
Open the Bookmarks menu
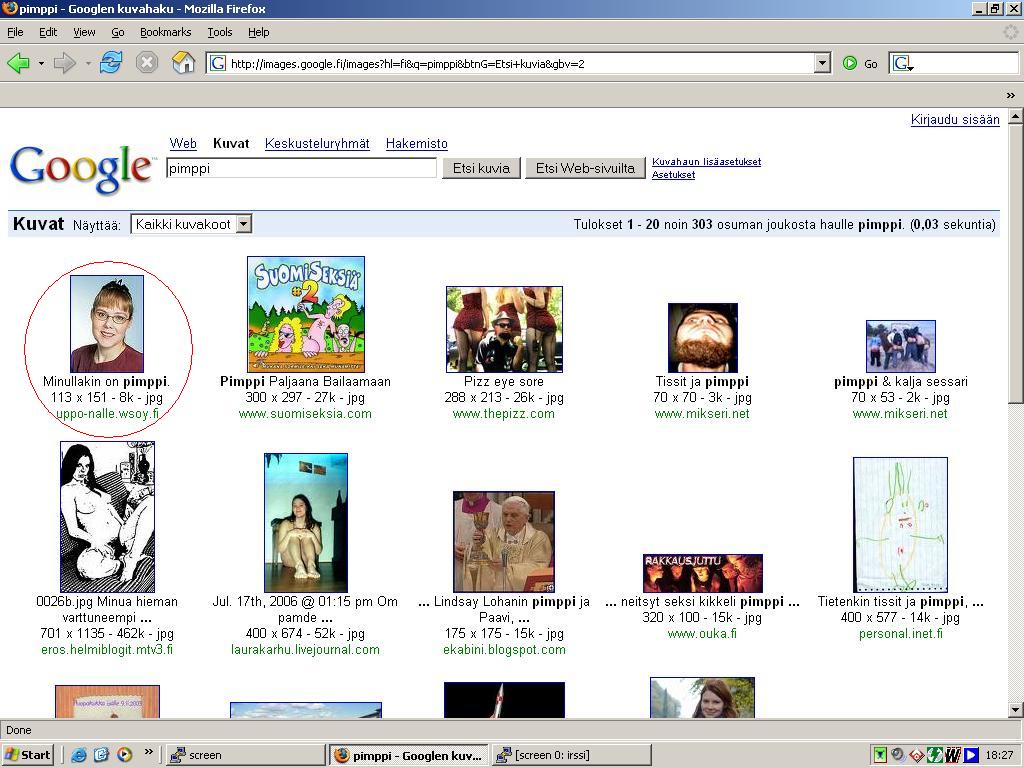pyautogui.click(x=165, y=32)
